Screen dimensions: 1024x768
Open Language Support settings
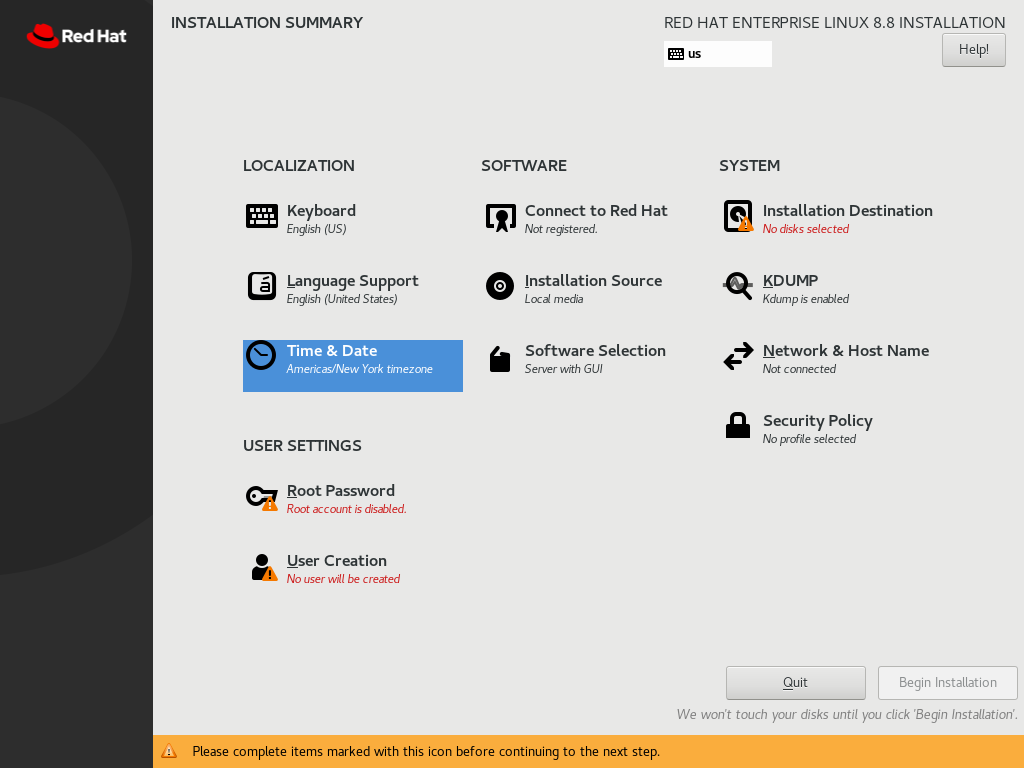[353, 281]
